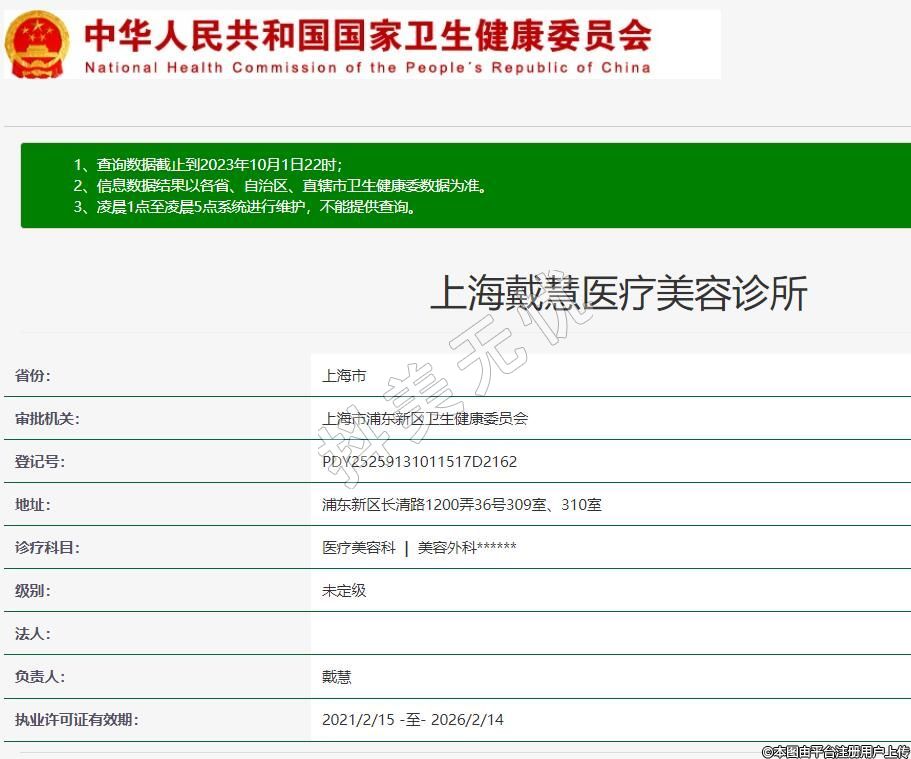Click the 审批机关 row label

[x=47, y=419]
